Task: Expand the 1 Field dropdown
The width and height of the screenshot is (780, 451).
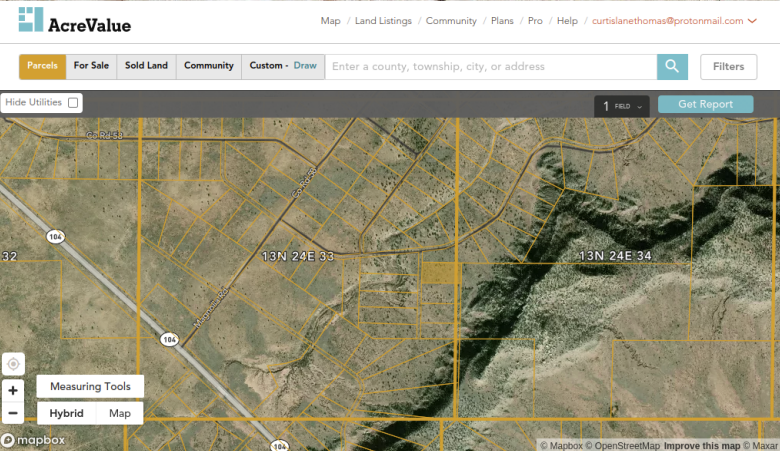Action: pos(621,105)
